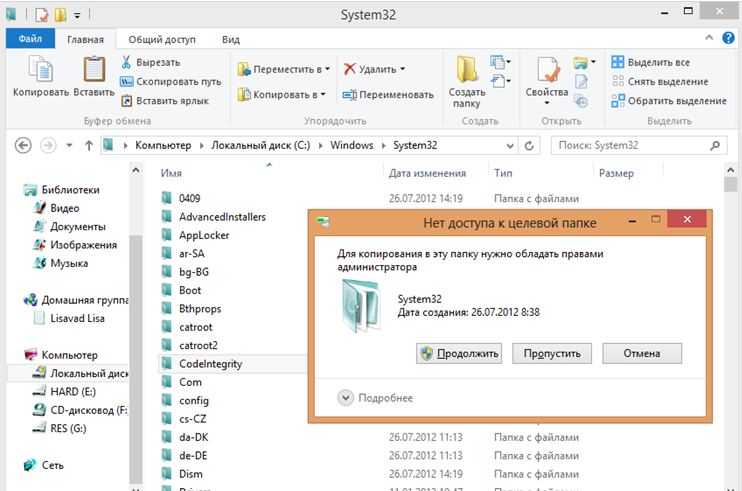
Task: Open the Move to (Переместить в) dropdown
Action: pos(283,70)
